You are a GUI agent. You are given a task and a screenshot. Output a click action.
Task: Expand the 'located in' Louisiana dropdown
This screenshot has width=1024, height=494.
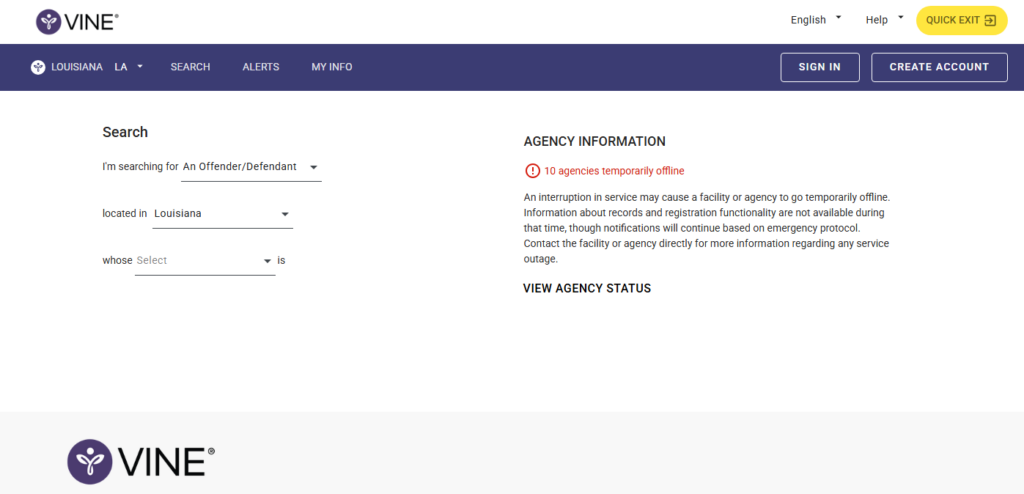(x=222, y=214)
